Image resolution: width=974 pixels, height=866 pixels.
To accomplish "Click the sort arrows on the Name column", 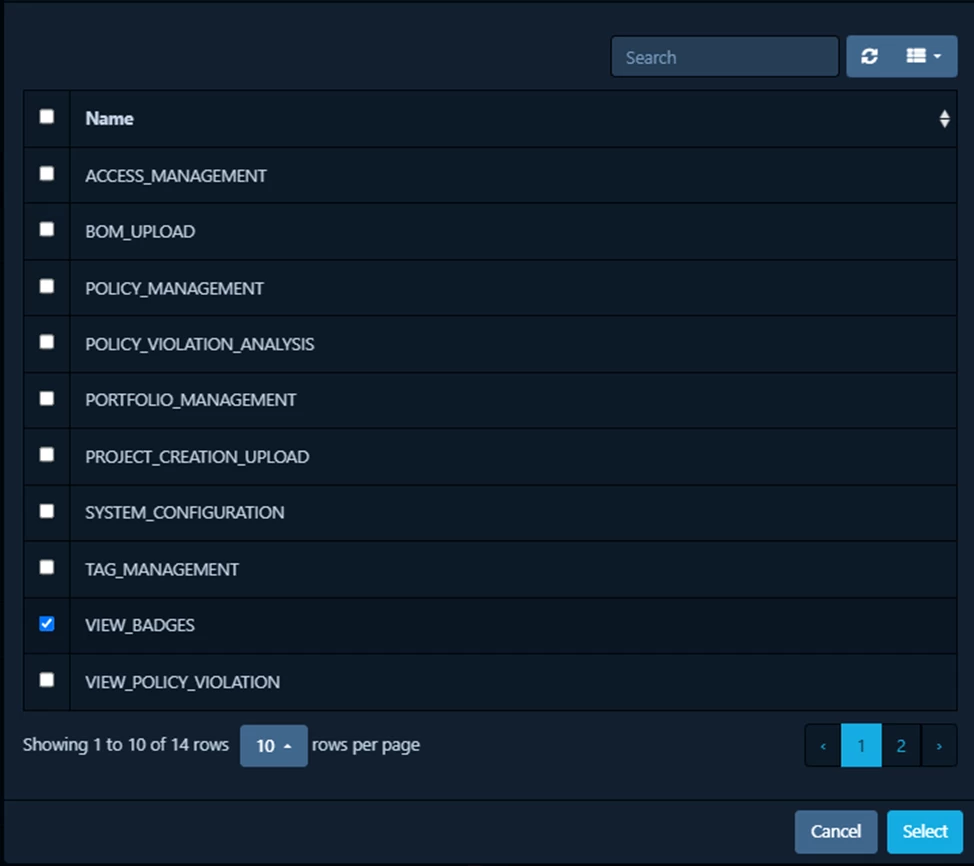I will (x=944, y=118).
